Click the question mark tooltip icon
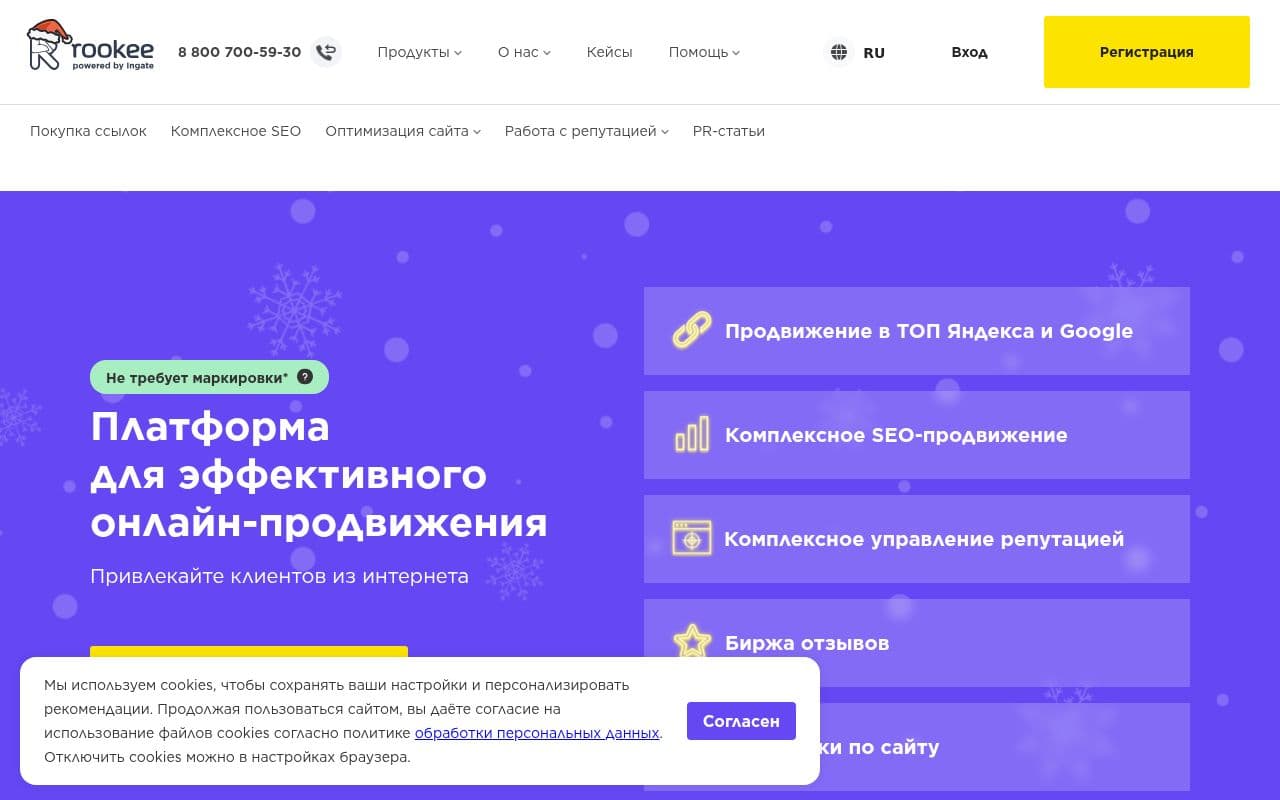 pyautogui.click(x=305, y=377)
